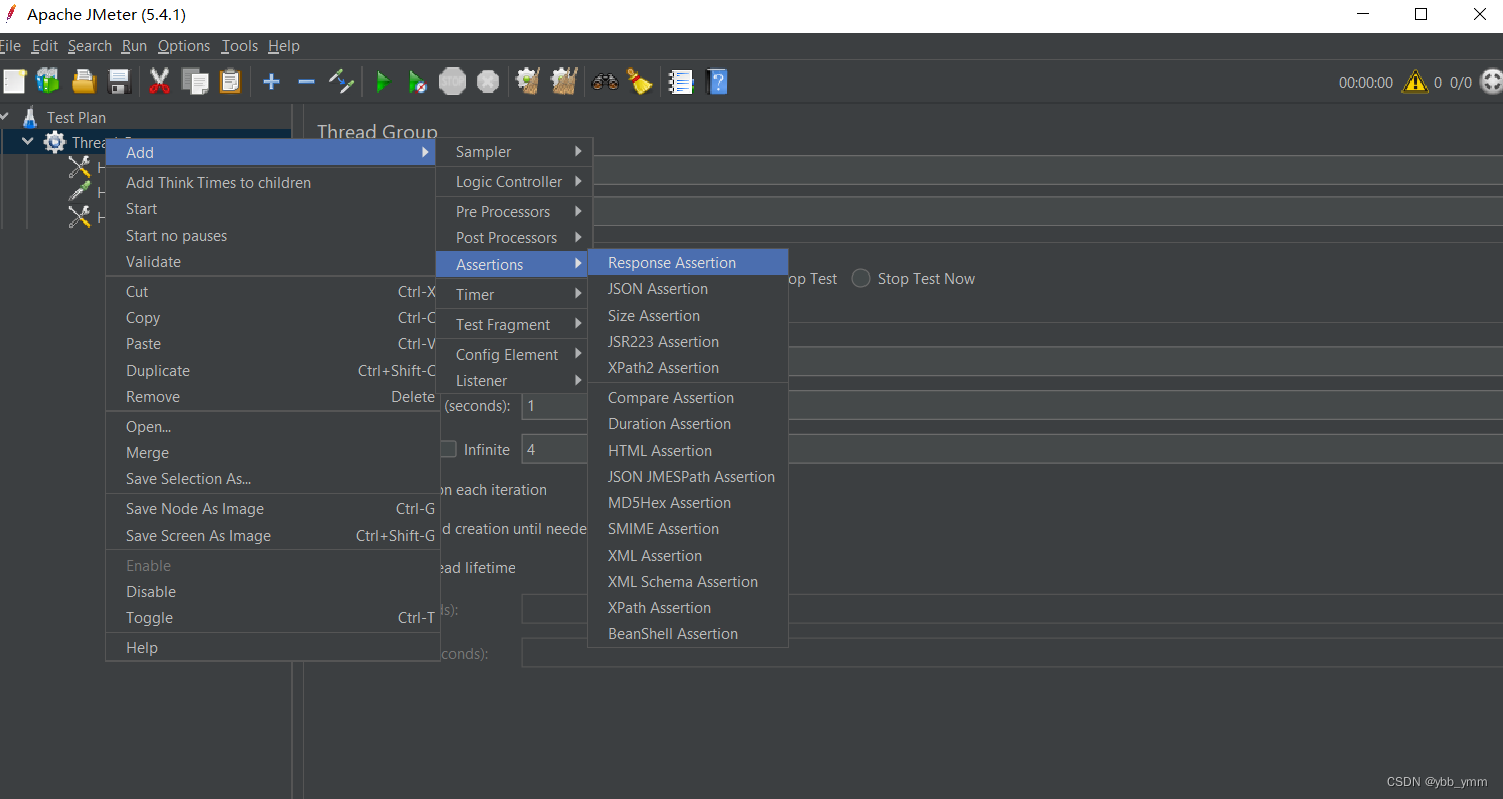This screenshot has height=799, width=1503.
Task: Click the New test plan toolbar icon
Action: pyautogui.click(x=14, y=81)
